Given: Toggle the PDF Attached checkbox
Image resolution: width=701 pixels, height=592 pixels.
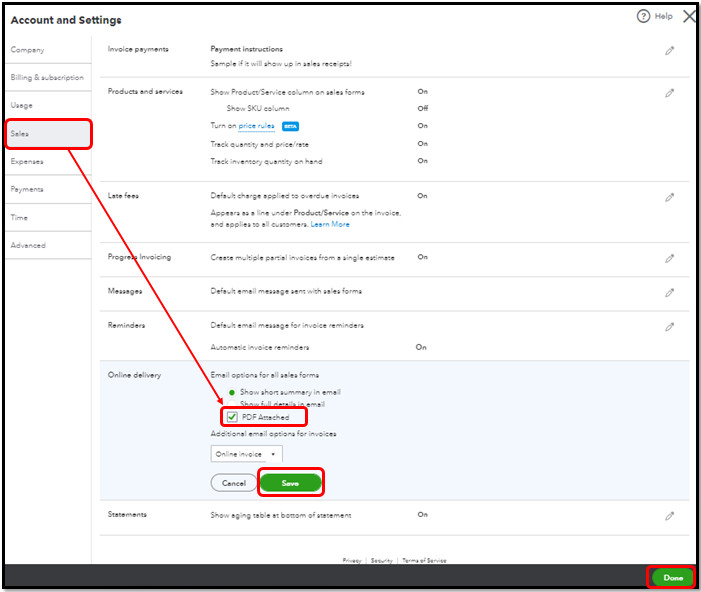Looking at the screenshot, I should tap(233, 417).
